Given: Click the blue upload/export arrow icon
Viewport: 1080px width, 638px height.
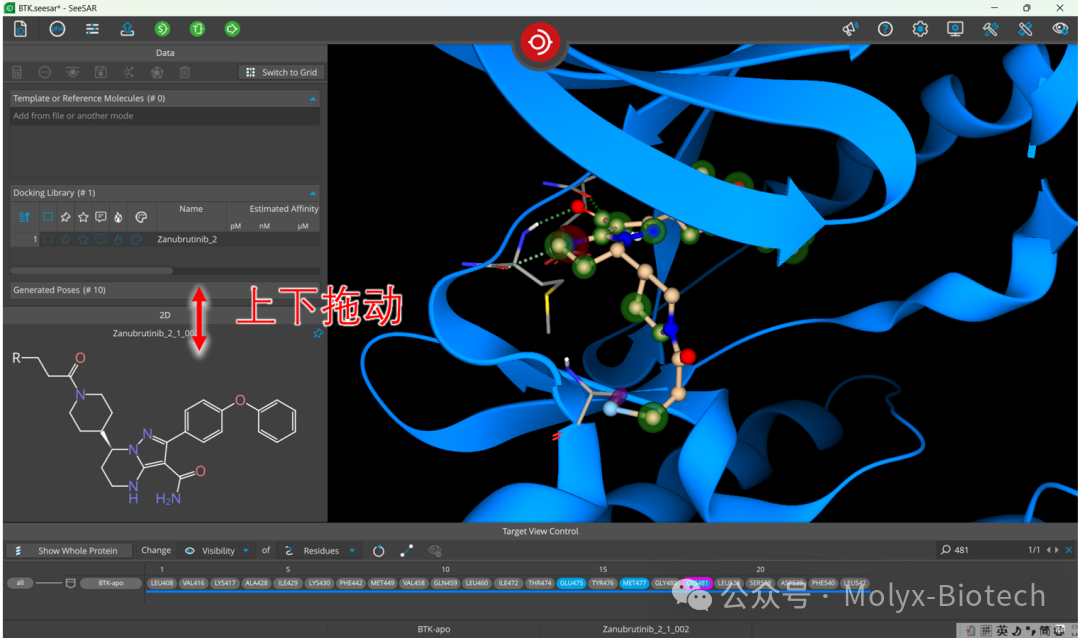Looking at the screenshot, I should (x=127, y=29).
